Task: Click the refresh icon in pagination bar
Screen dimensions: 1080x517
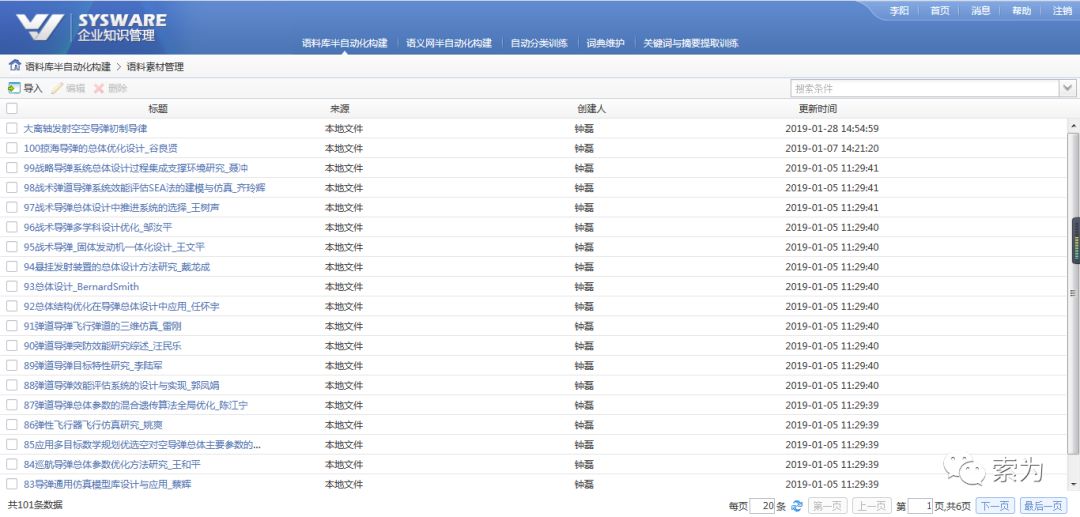Action: pos(797,506)
